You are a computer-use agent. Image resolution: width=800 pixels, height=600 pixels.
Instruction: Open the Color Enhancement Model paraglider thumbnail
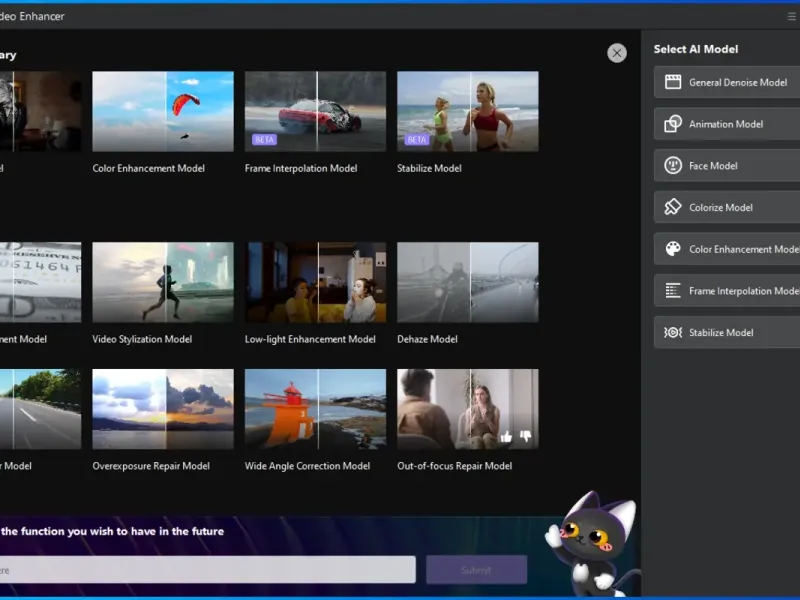(x=163, y=111)
